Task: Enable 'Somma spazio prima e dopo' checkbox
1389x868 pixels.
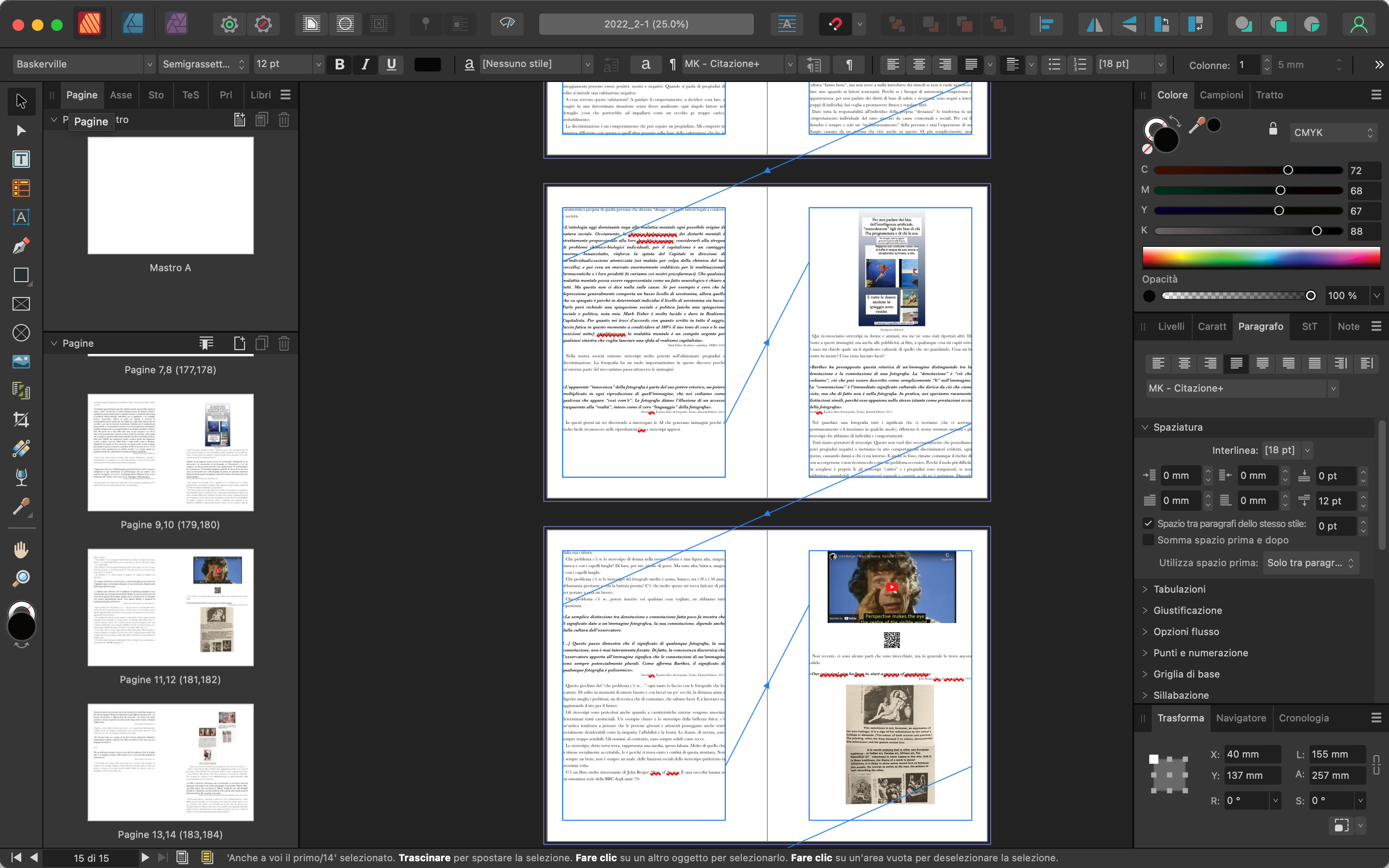Action: pyautogui.click(x=1148, y=540)
